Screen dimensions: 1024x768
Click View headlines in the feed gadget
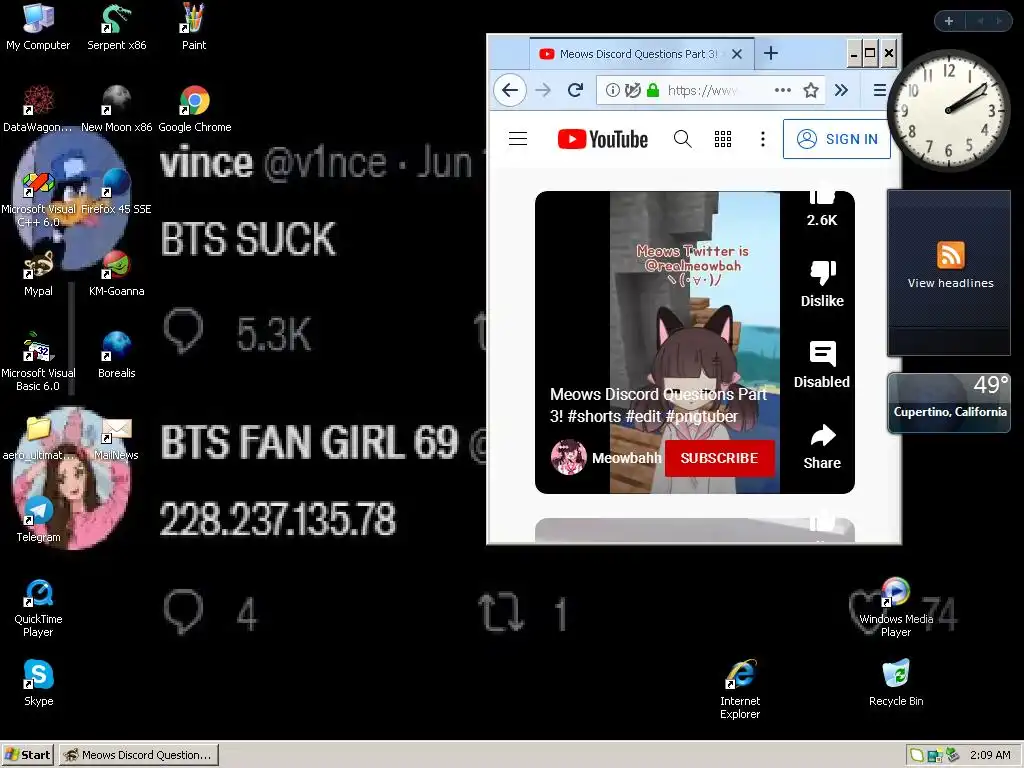pyautogui.click(x=950, y=283)
